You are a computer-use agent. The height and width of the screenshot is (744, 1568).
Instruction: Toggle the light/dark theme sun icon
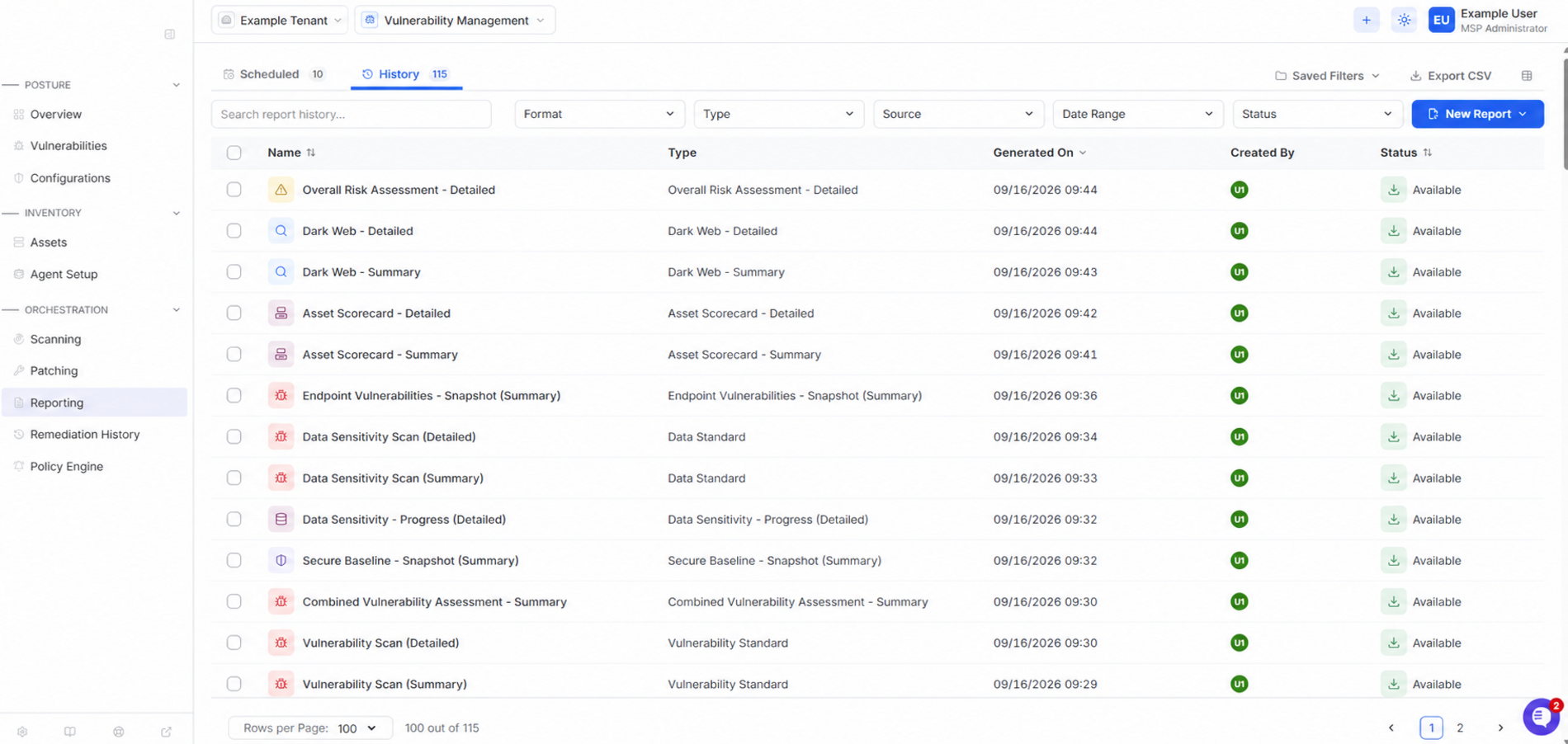click(1404, 21)
